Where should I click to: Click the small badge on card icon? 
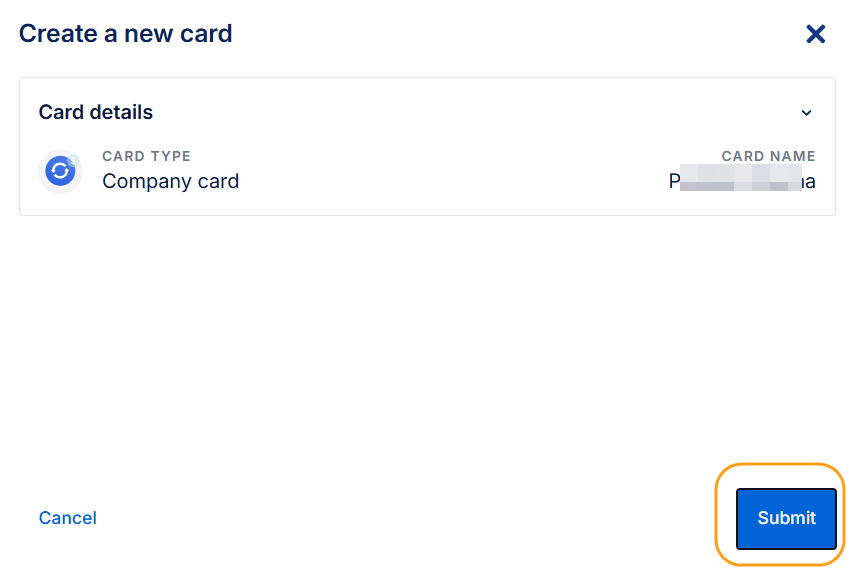(x=73, y=160)
